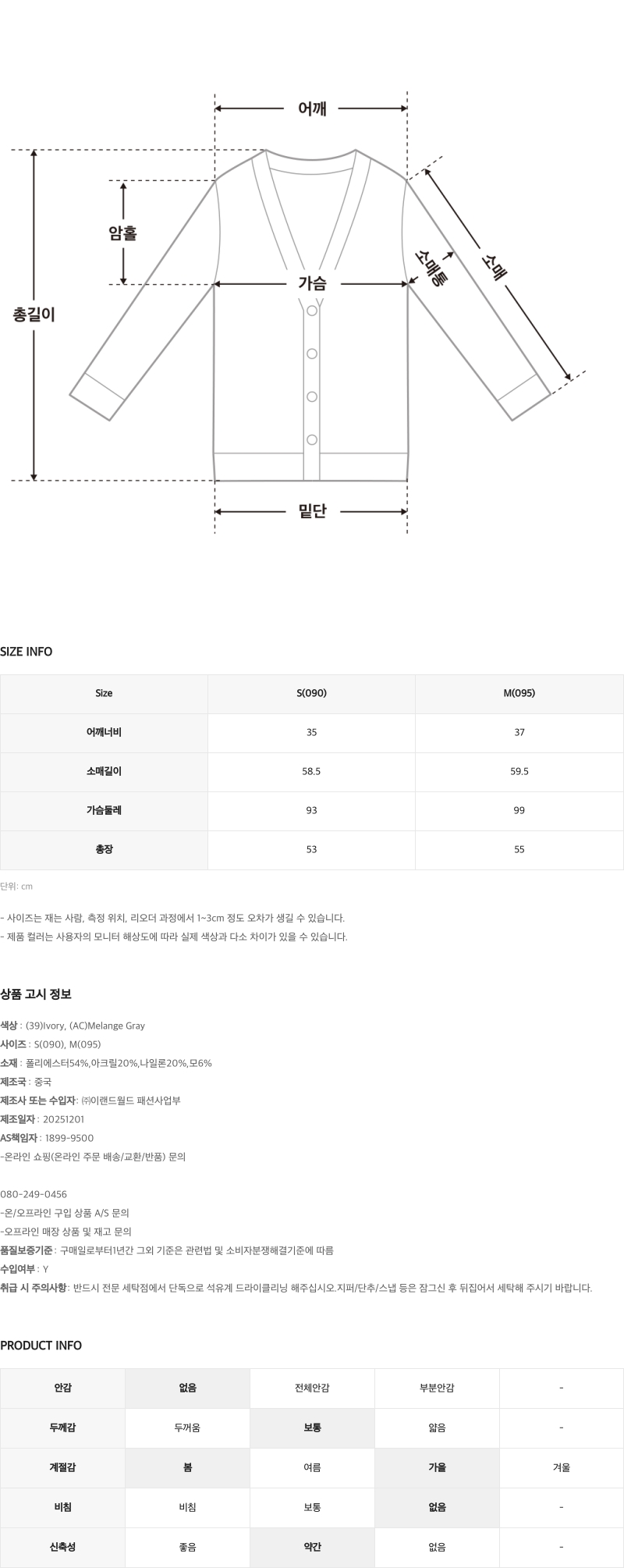Click the 암홀 armhole label in the diagram
The width and height of the screenshot is (624, 1568).
123,233
